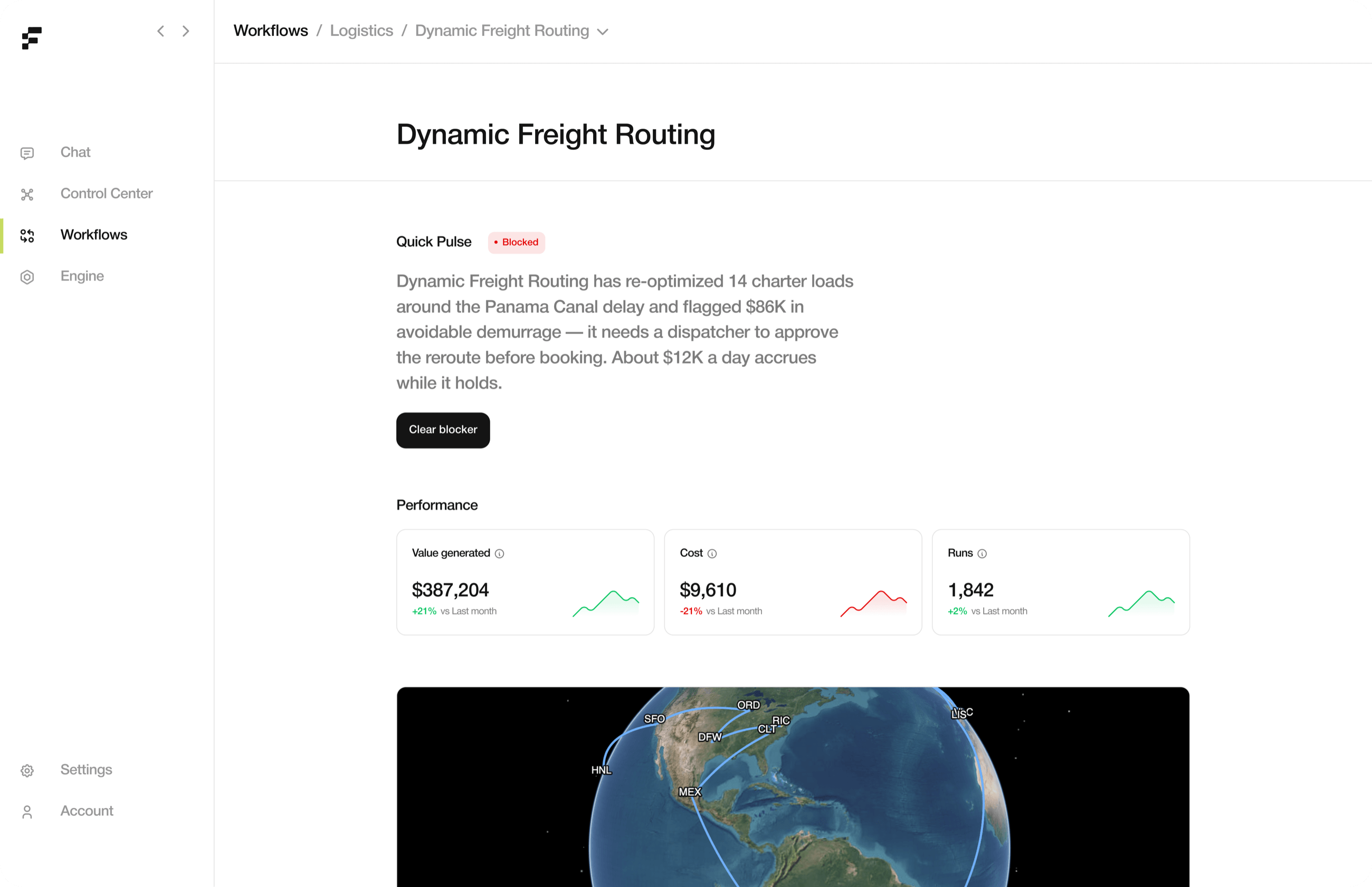Navigate to Workflows breadcrumb

pos(271,31)
